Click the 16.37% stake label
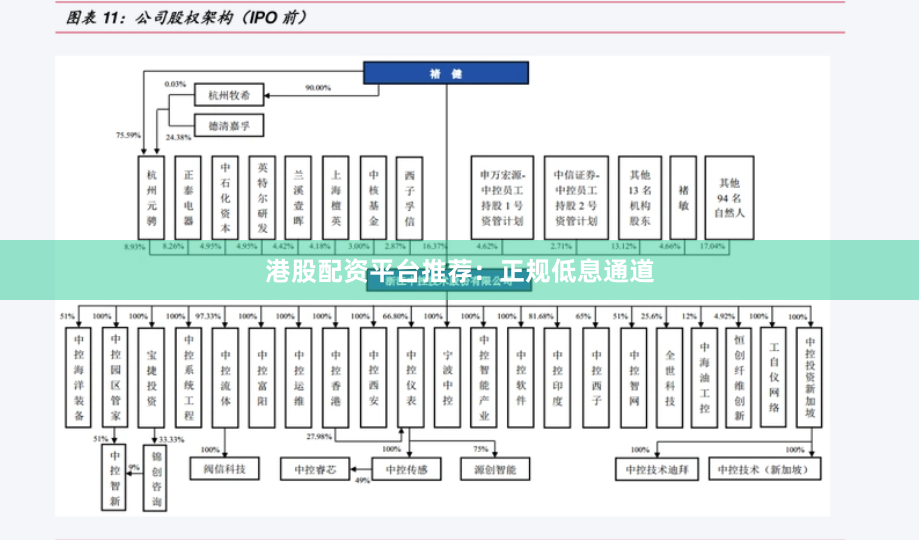 click(434, 246)
